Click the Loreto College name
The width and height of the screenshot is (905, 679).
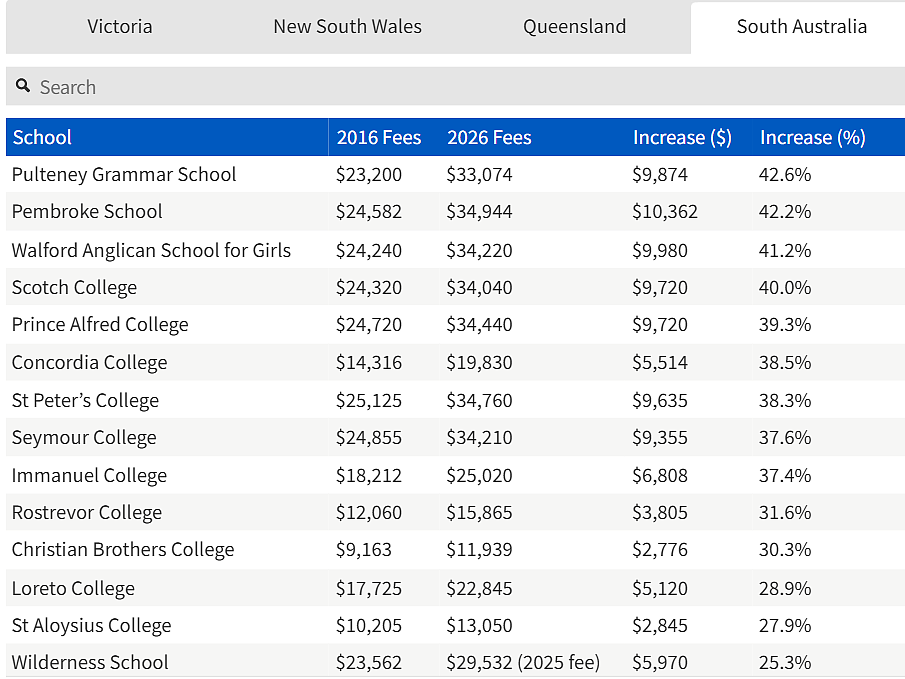[x=73, y=589]
